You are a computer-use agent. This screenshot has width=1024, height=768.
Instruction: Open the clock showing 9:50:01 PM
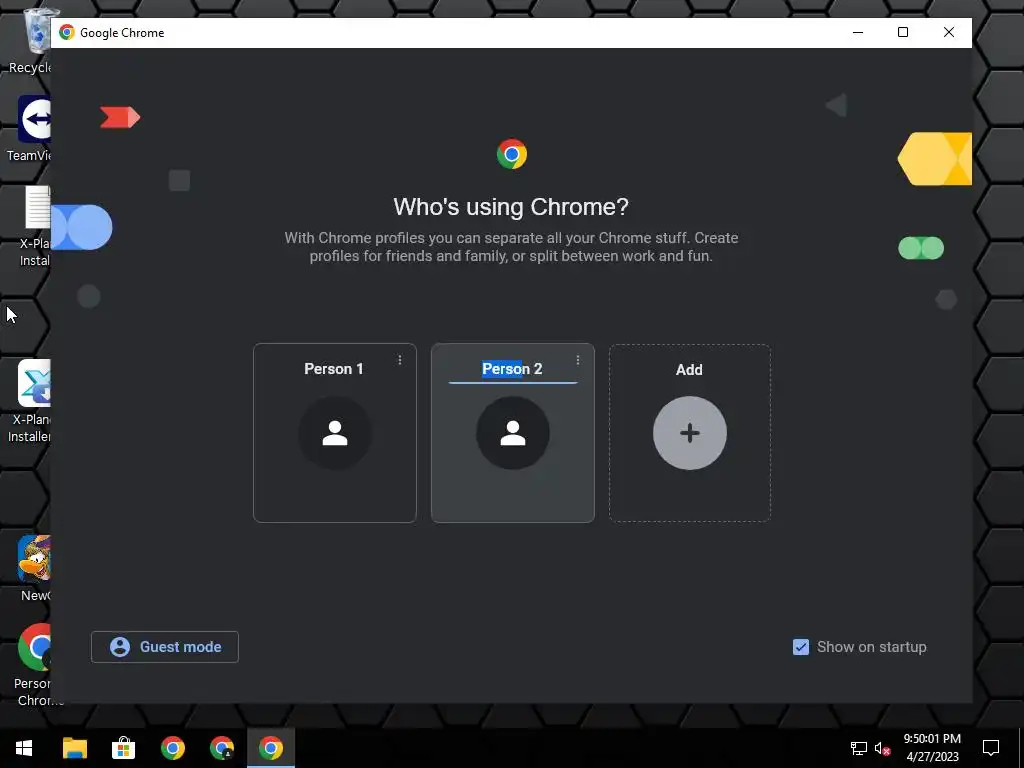(932, 748)
